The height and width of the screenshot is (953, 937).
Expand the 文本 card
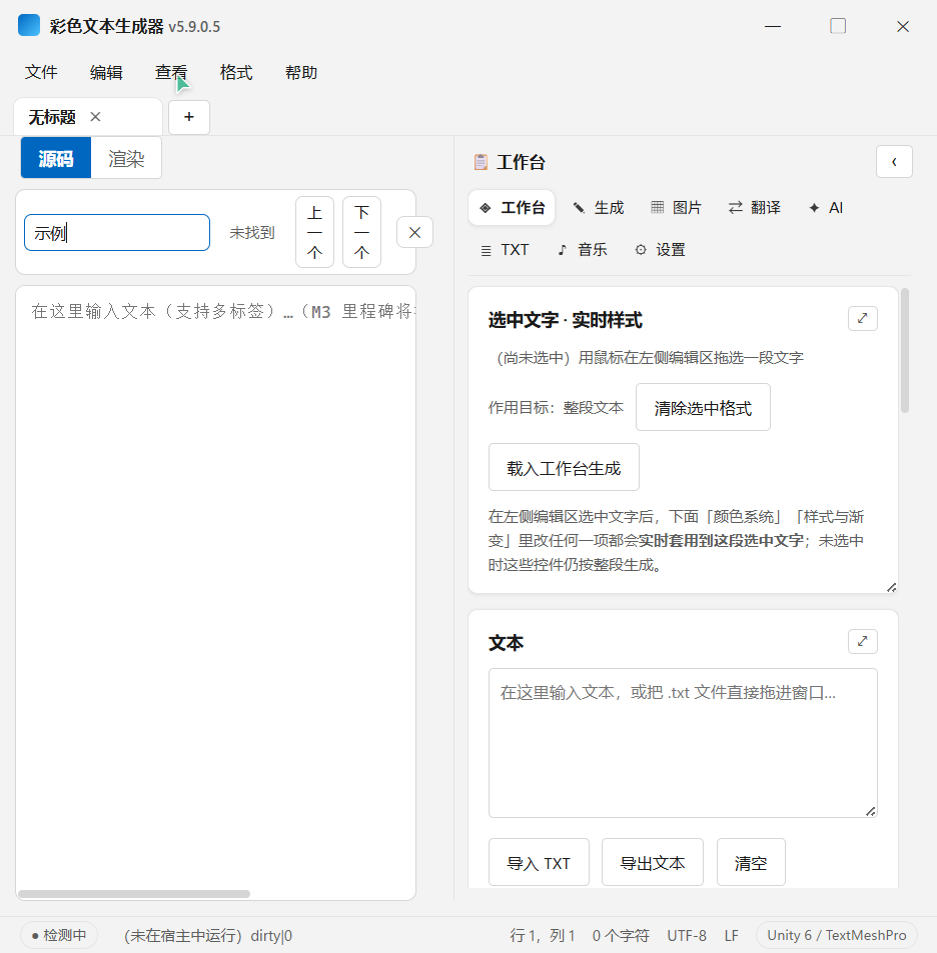[862, 641]
